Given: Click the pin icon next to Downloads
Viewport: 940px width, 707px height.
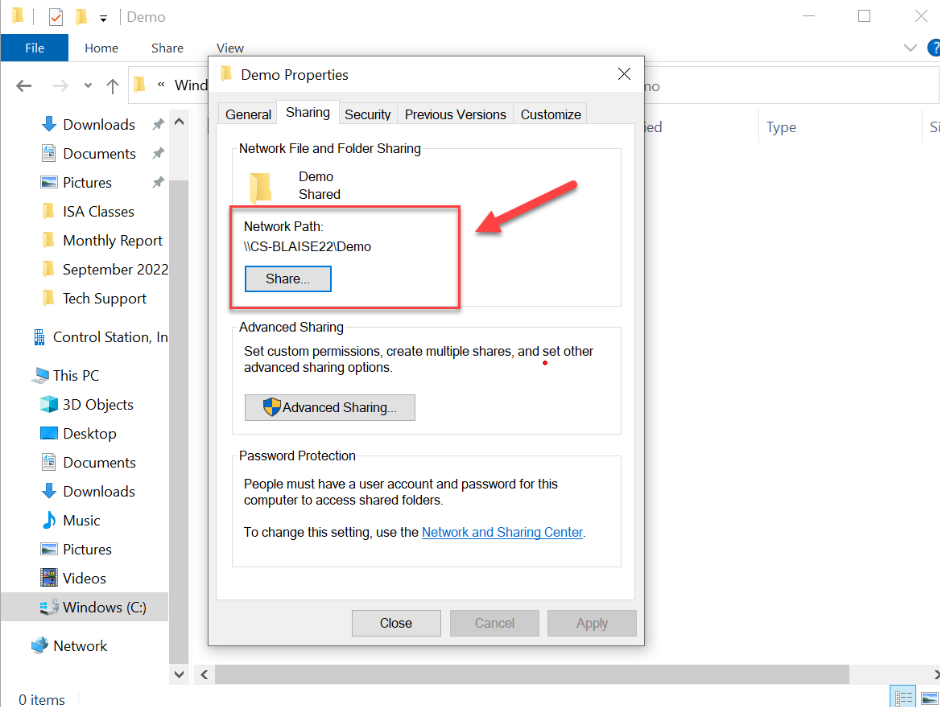Looking at the screenshot, I should coord(158,124).
